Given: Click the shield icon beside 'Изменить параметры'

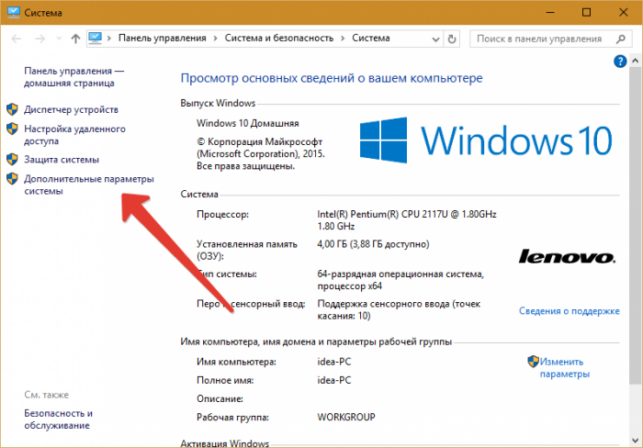Looking at the screenshot, I should (533, 361).
